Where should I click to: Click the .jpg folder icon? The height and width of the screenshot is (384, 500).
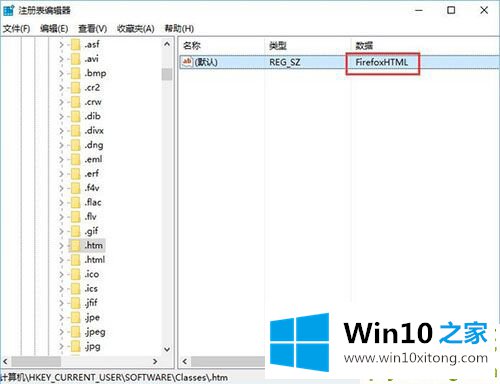point(76,346)
